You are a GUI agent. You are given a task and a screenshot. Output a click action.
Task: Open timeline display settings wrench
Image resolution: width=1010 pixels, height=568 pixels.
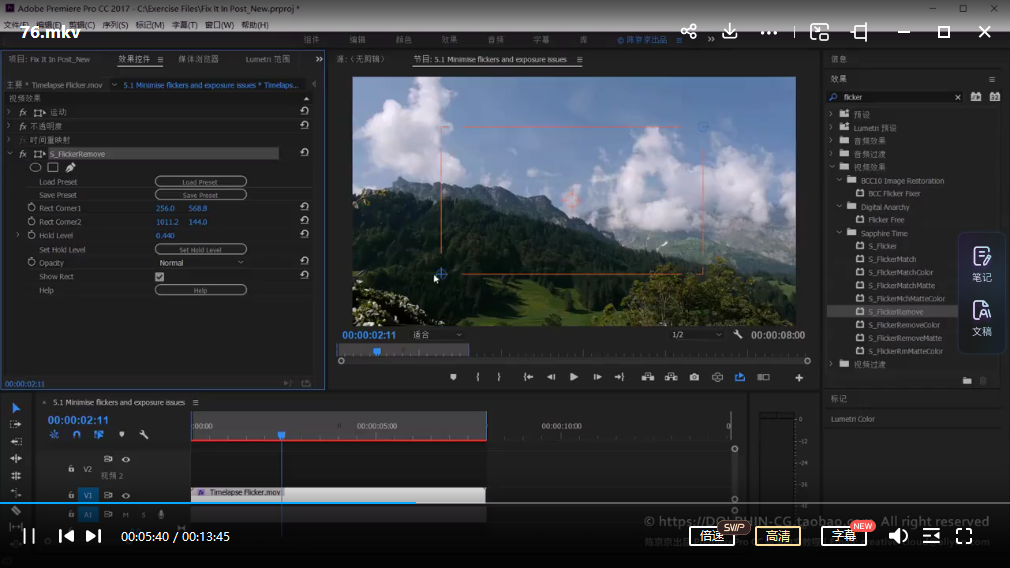tap(144, 435)
